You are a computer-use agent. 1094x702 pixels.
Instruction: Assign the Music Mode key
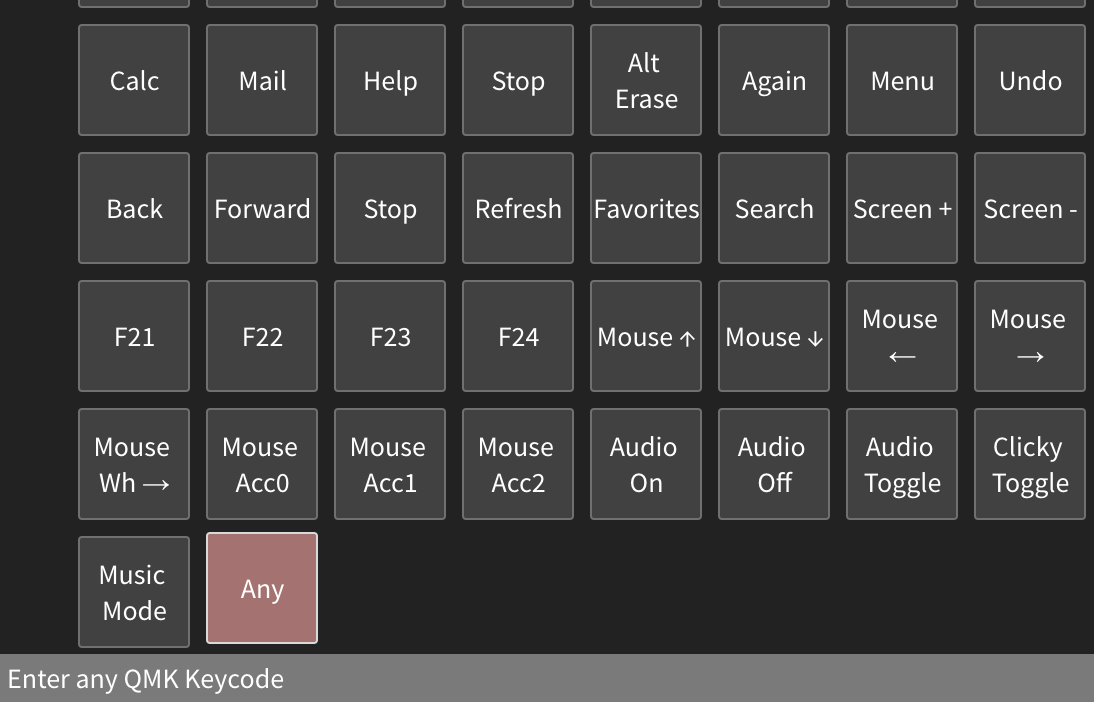coord(133,591)
